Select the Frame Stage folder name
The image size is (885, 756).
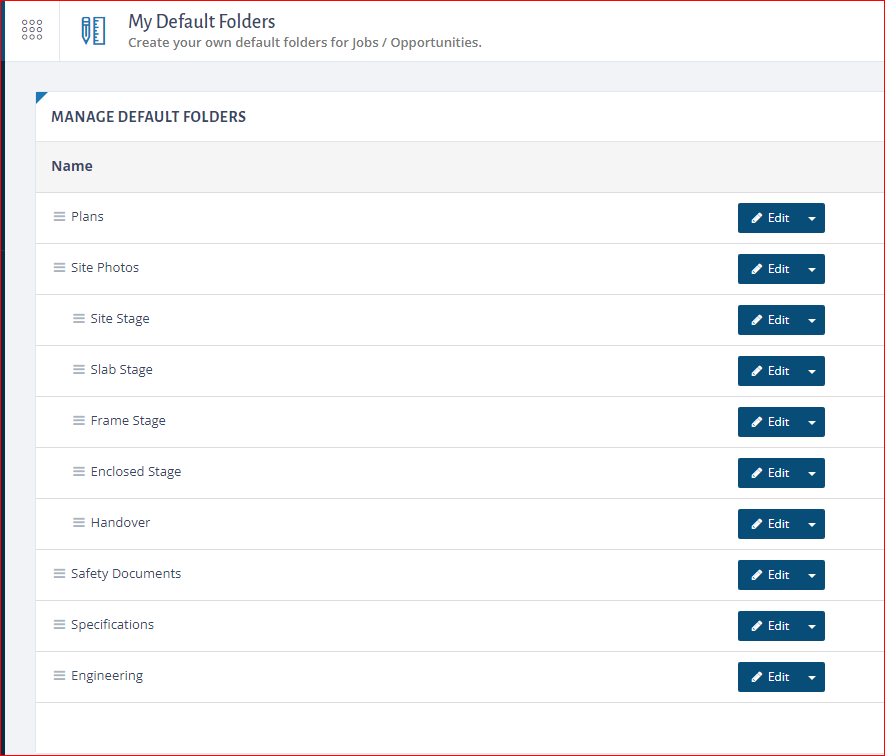pyautogui.click(x=128, y=421)
